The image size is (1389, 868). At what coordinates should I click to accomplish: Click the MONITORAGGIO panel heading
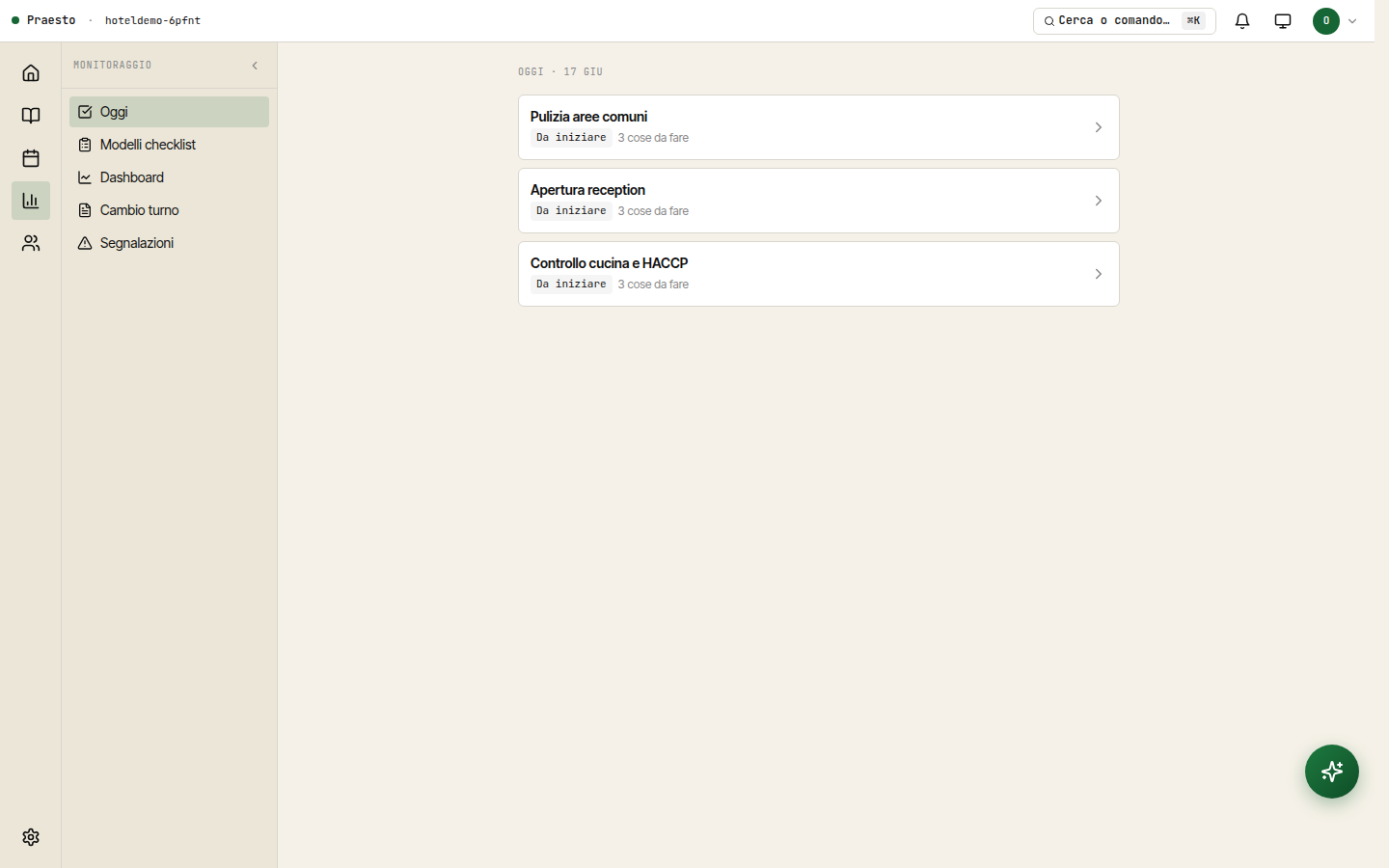[x=113, y=66]
